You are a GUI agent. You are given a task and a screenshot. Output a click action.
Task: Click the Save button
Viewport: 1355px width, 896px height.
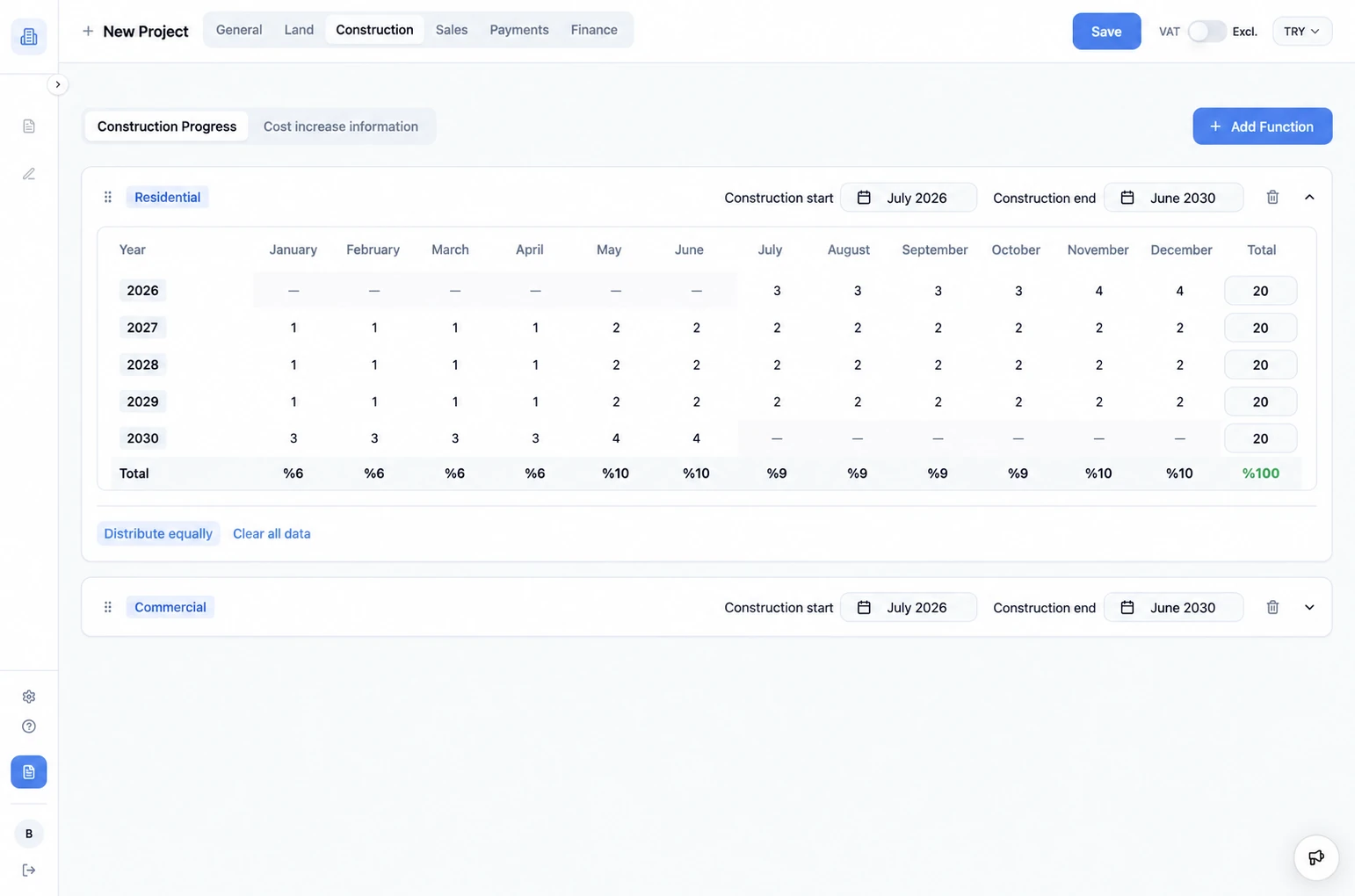pos(1106,32)
